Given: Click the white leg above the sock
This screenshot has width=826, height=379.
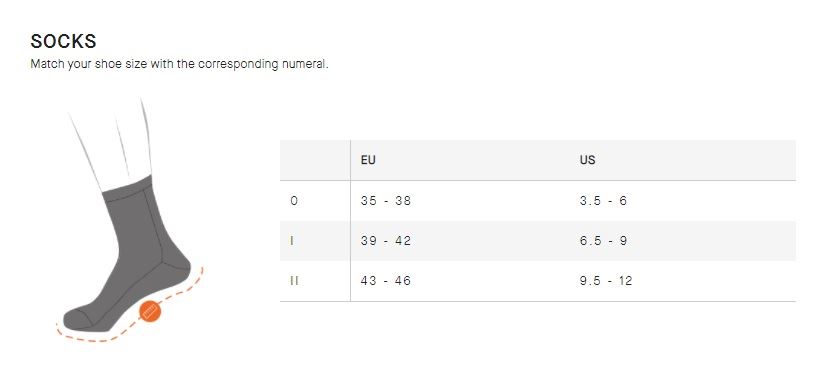Looking at the screenshot, I should [113, 142].
